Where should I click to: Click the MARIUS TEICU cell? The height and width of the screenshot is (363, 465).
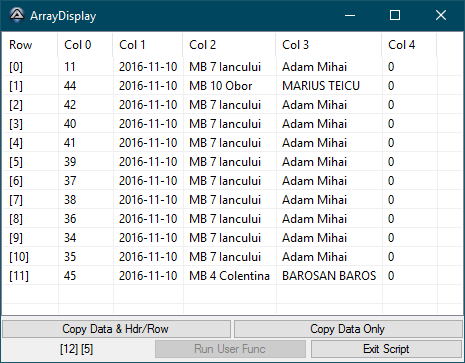[x=321, y=86]
